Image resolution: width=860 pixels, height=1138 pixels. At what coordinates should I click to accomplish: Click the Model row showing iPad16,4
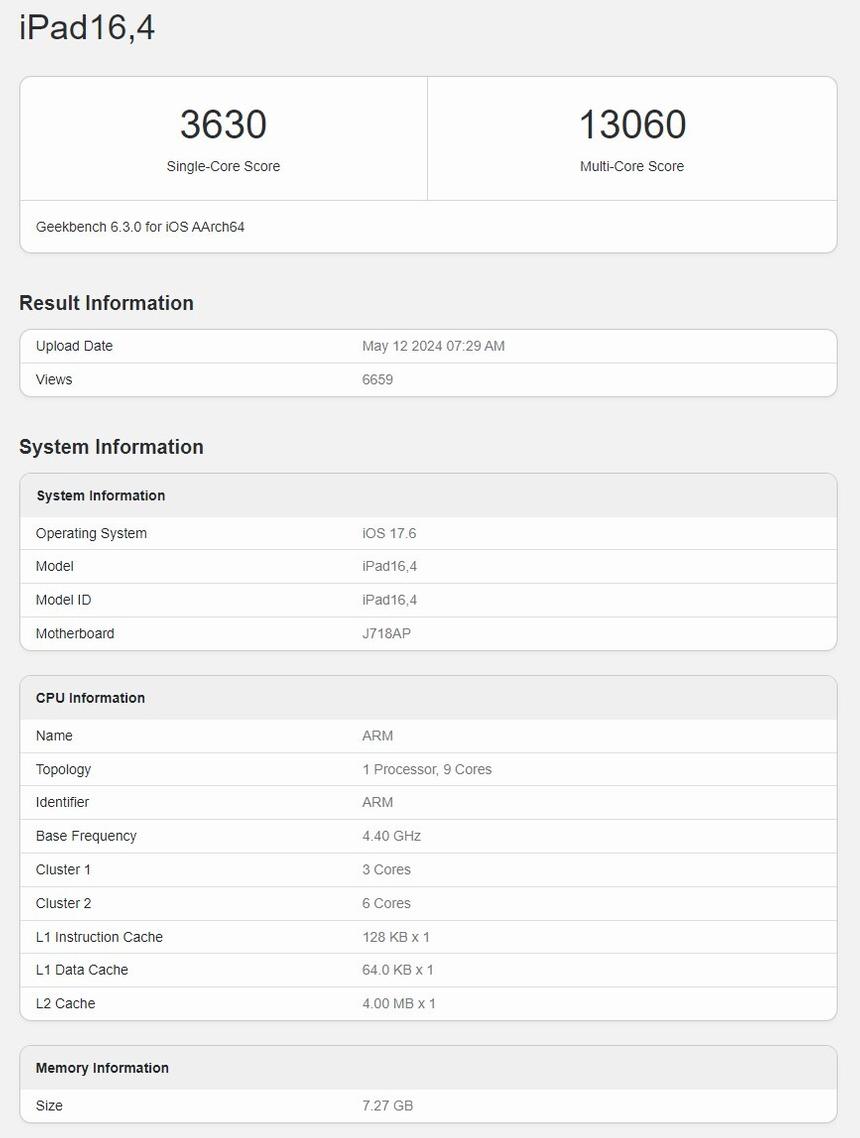(x=430, y=566)
